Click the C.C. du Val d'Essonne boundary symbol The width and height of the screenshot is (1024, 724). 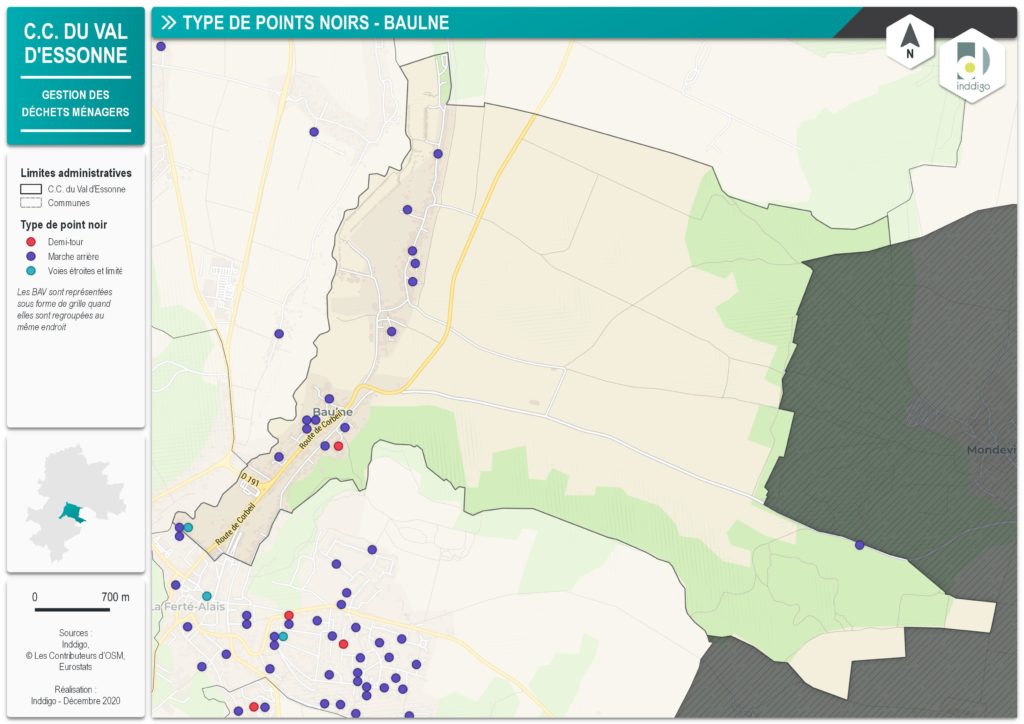[x=31, y=188]
